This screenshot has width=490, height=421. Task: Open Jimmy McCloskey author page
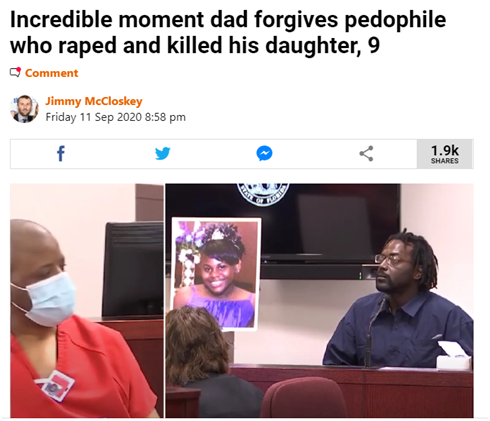[94, 101]
